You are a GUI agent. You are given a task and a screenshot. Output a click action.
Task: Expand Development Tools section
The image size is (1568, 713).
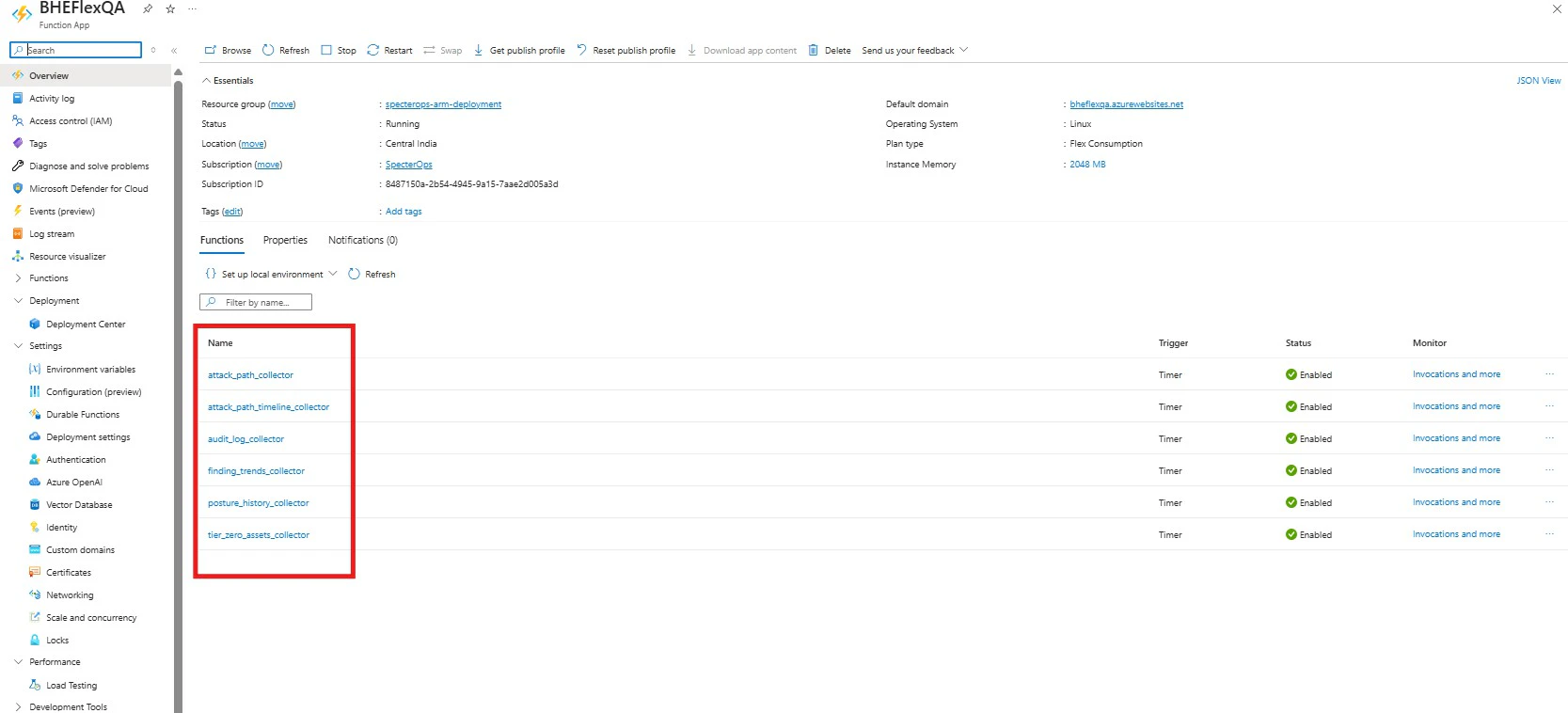pyautogui.click(x=18, y=706)
